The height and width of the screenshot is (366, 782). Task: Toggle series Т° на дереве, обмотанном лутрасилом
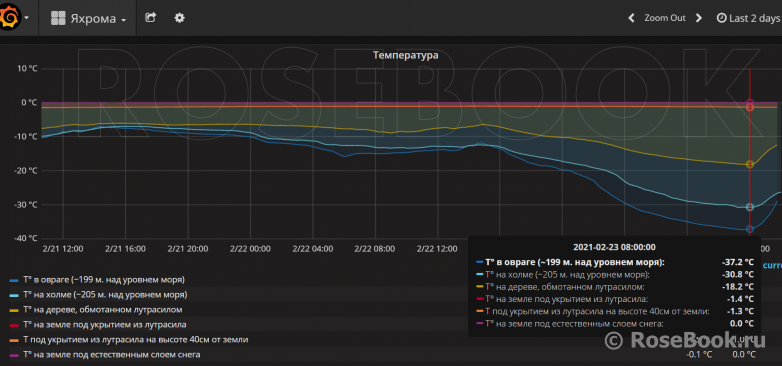[x=102, y=310]
